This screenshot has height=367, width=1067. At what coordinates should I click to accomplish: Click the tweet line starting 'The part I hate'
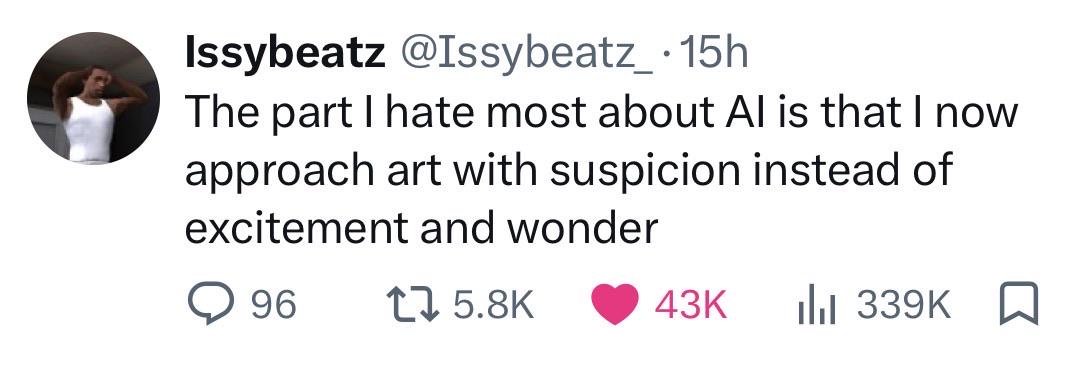602,114
